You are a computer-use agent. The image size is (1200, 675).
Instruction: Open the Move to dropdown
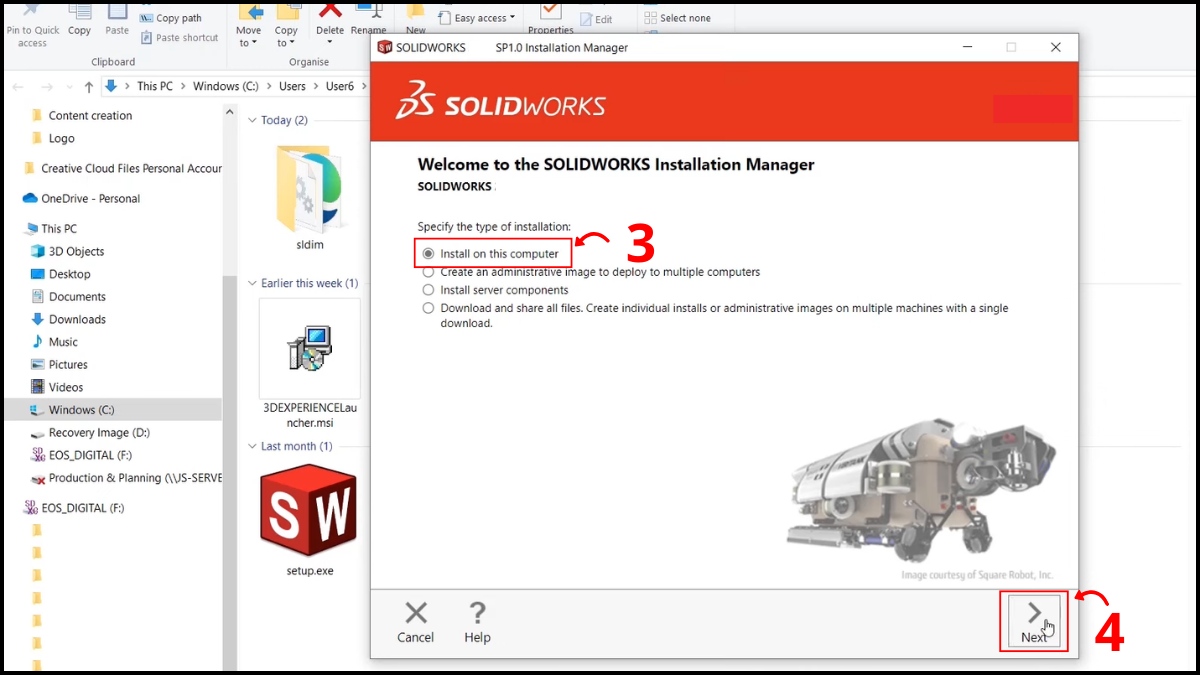[249, 25]
